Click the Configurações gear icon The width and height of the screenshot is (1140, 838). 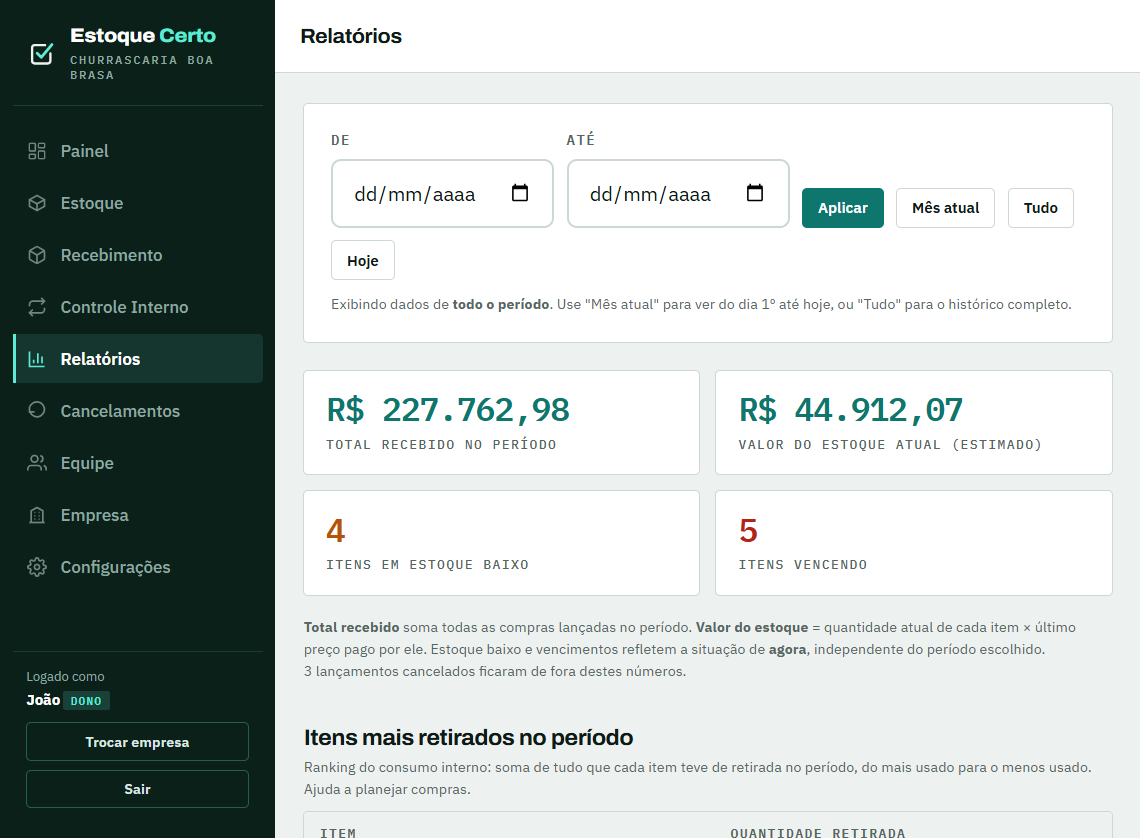pos(37,567)
